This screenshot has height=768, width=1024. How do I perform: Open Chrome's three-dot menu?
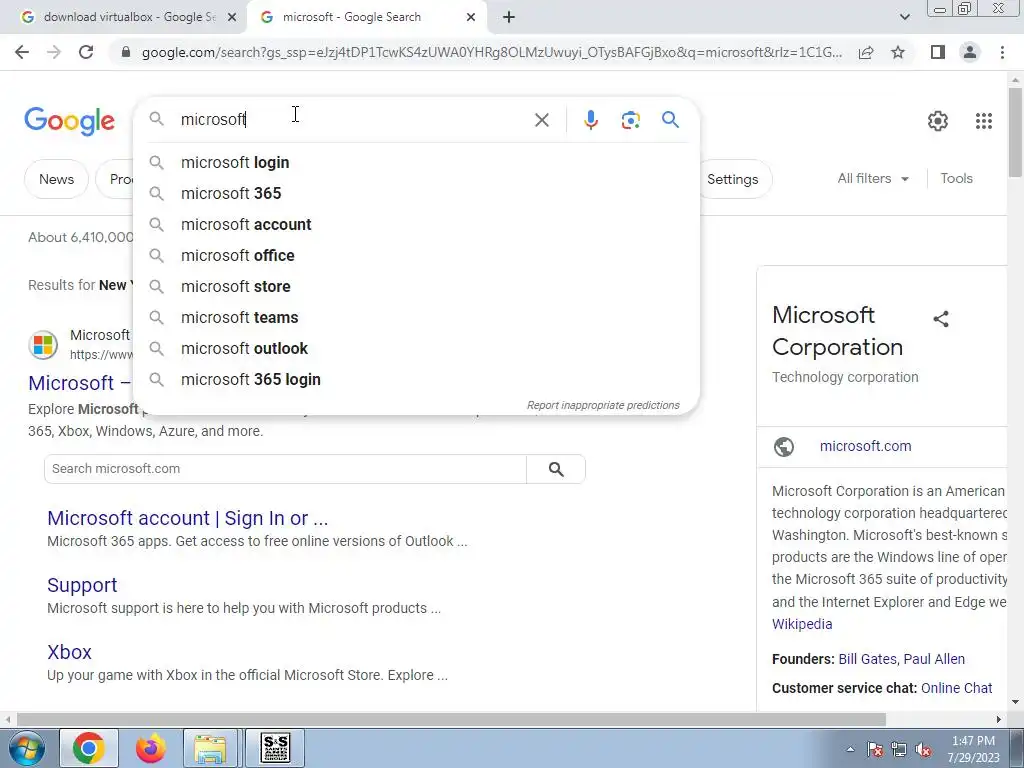1002,52
